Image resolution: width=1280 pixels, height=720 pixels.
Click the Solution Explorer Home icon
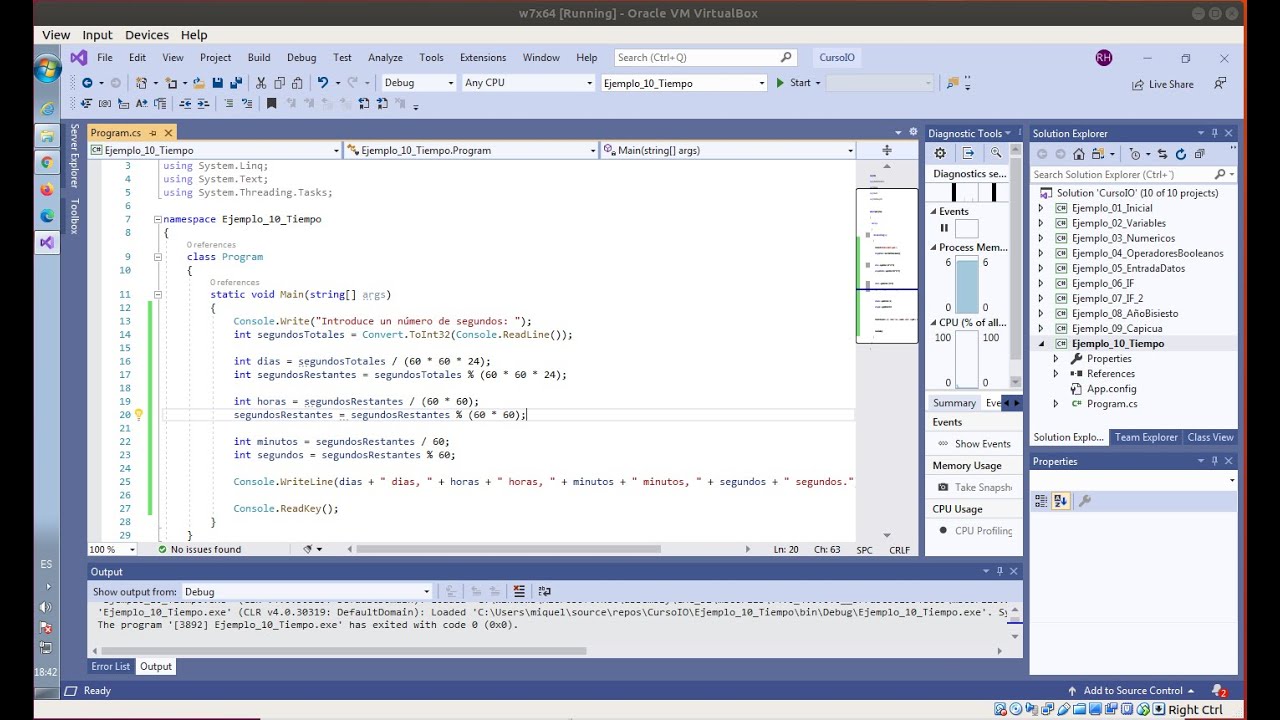tap(1078, 154)
